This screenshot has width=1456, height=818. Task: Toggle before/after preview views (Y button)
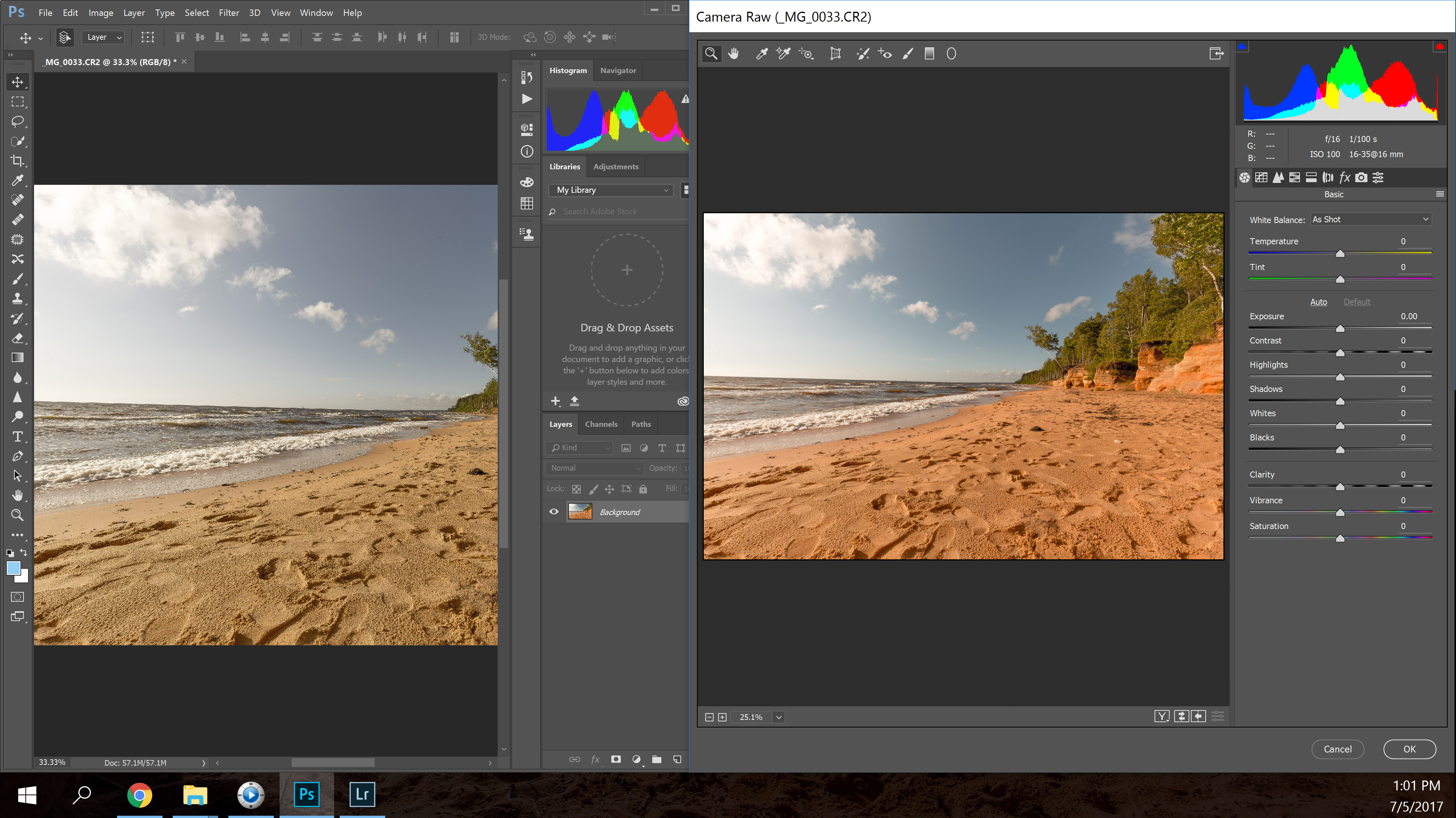click(1162, 716)
